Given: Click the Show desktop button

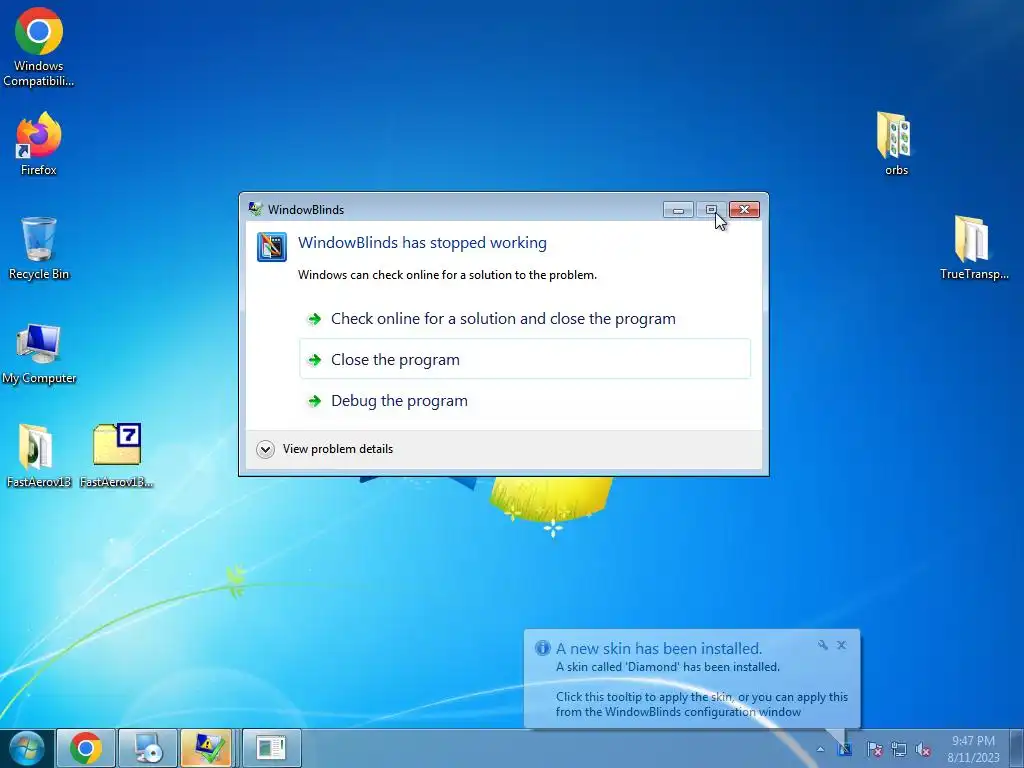Looking at the screenshot, I should click(x=1017, y=748).
